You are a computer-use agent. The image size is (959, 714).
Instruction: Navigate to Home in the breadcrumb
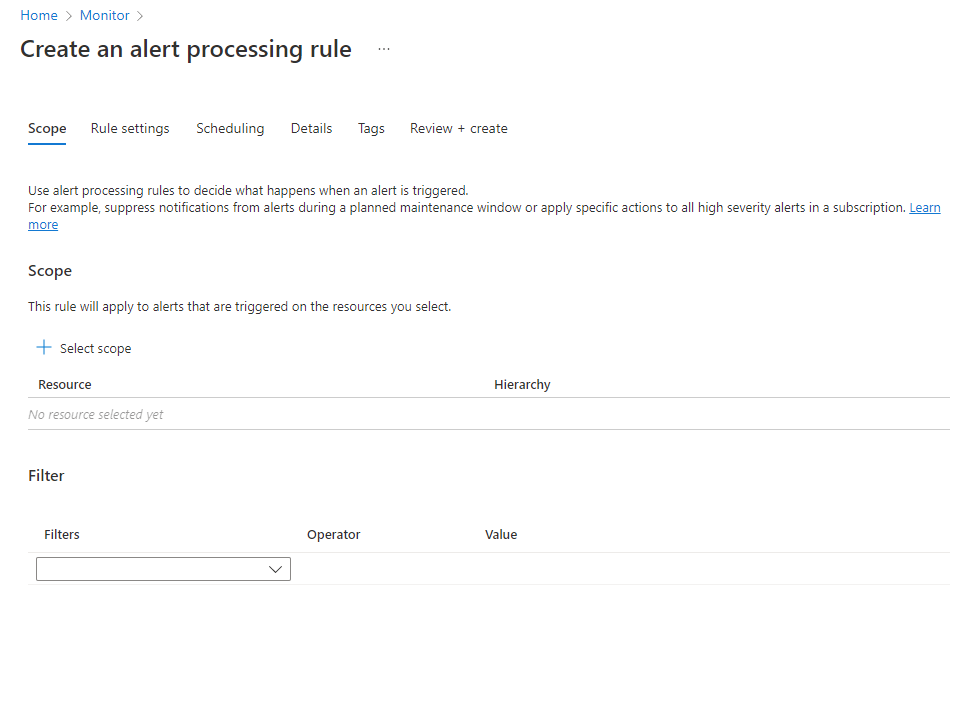point(39,15)
